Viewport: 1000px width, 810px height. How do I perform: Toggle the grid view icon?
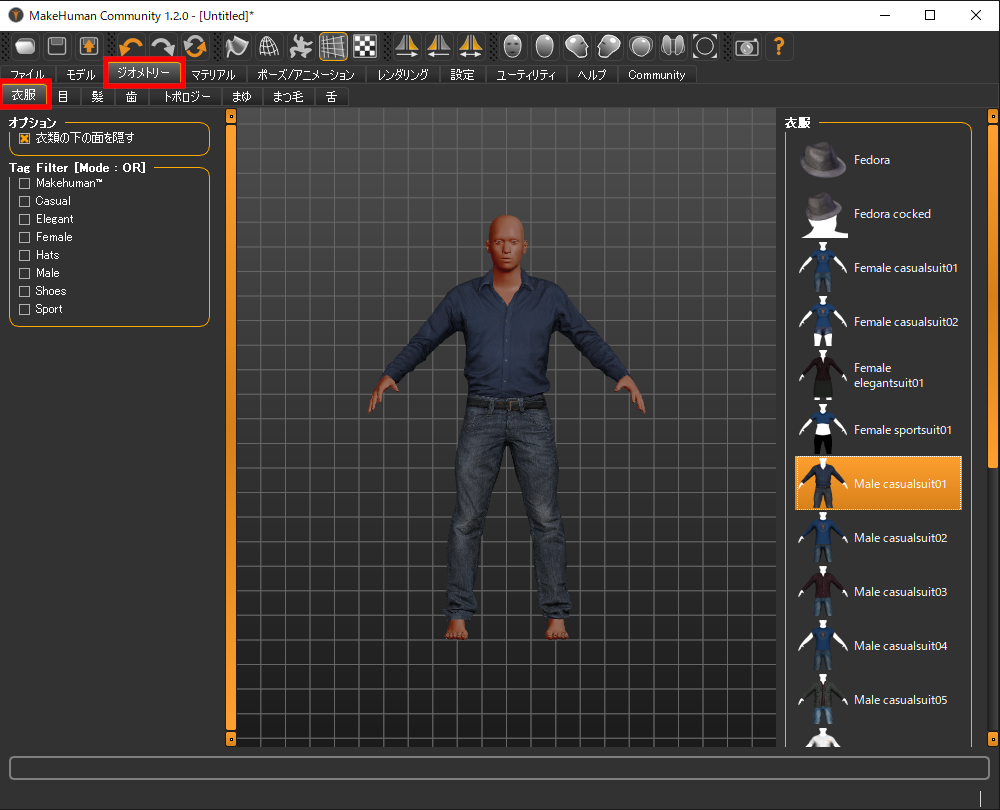333,46
